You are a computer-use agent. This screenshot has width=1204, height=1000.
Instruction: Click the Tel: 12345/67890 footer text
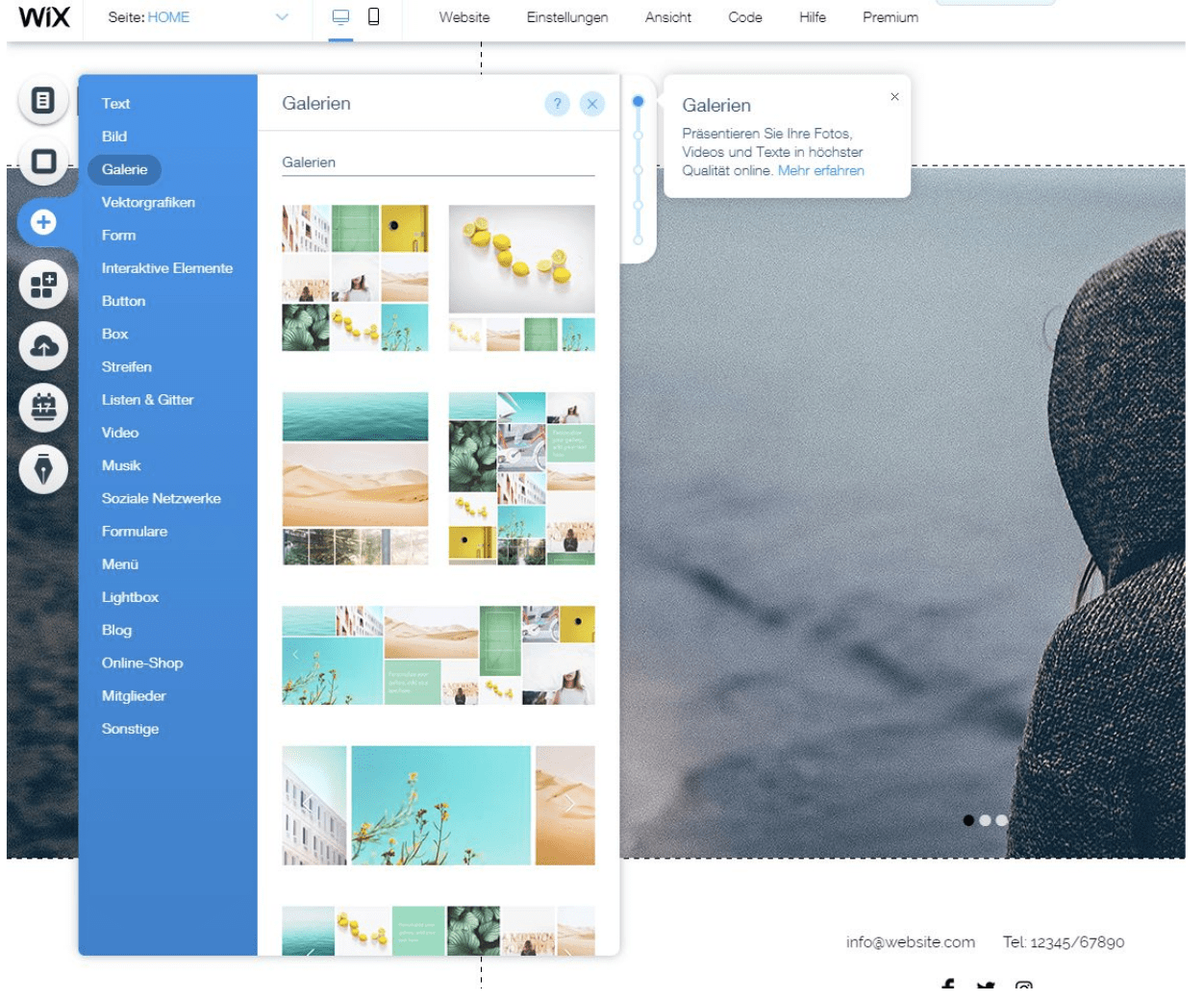(x=1064, y=942)
